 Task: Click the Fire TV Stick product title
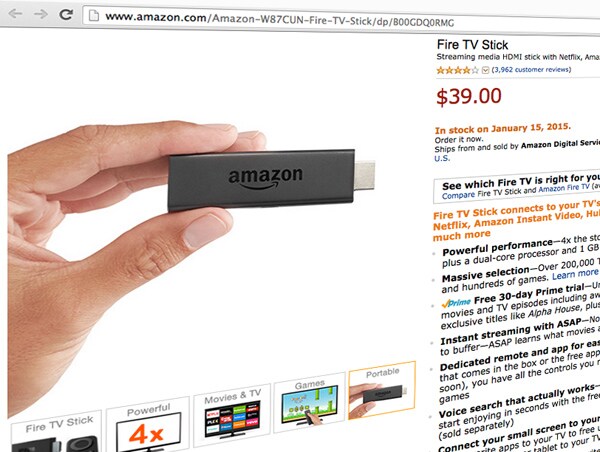pyautogui.click(x=472, y=45)
